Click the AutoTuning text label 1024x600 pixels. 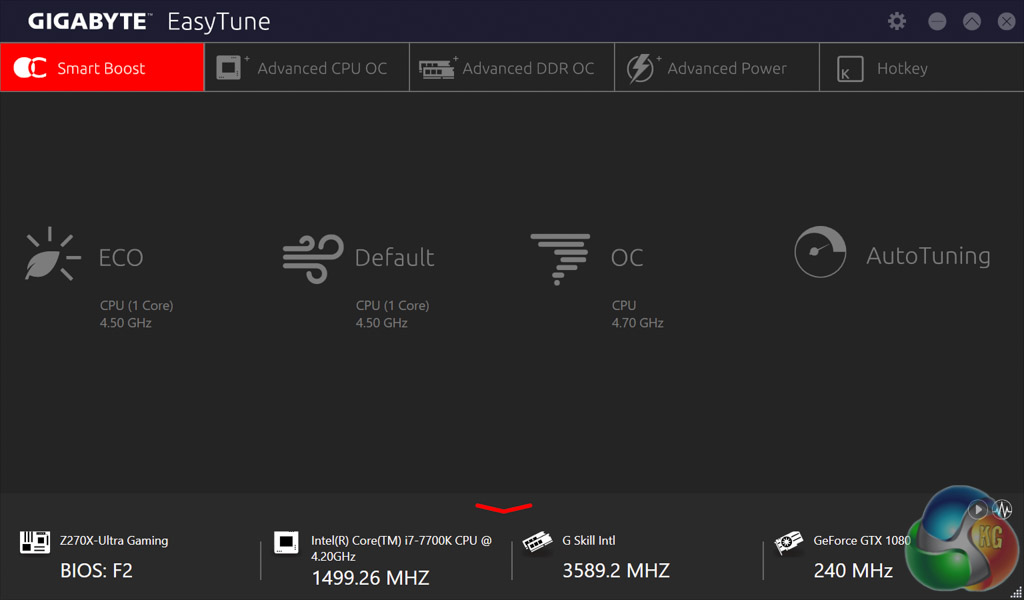(x=928, y=256)
